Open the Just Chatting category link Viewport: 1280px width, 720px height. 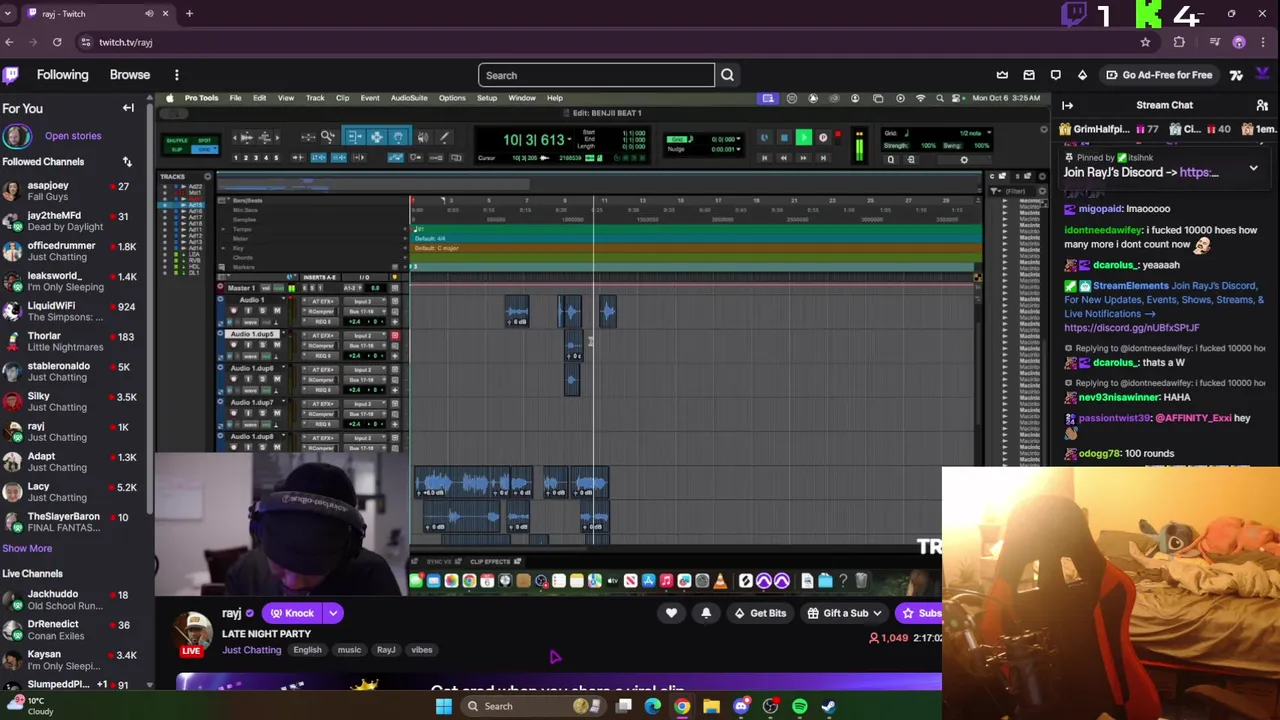pyautogui.click(x=252, y=650)
